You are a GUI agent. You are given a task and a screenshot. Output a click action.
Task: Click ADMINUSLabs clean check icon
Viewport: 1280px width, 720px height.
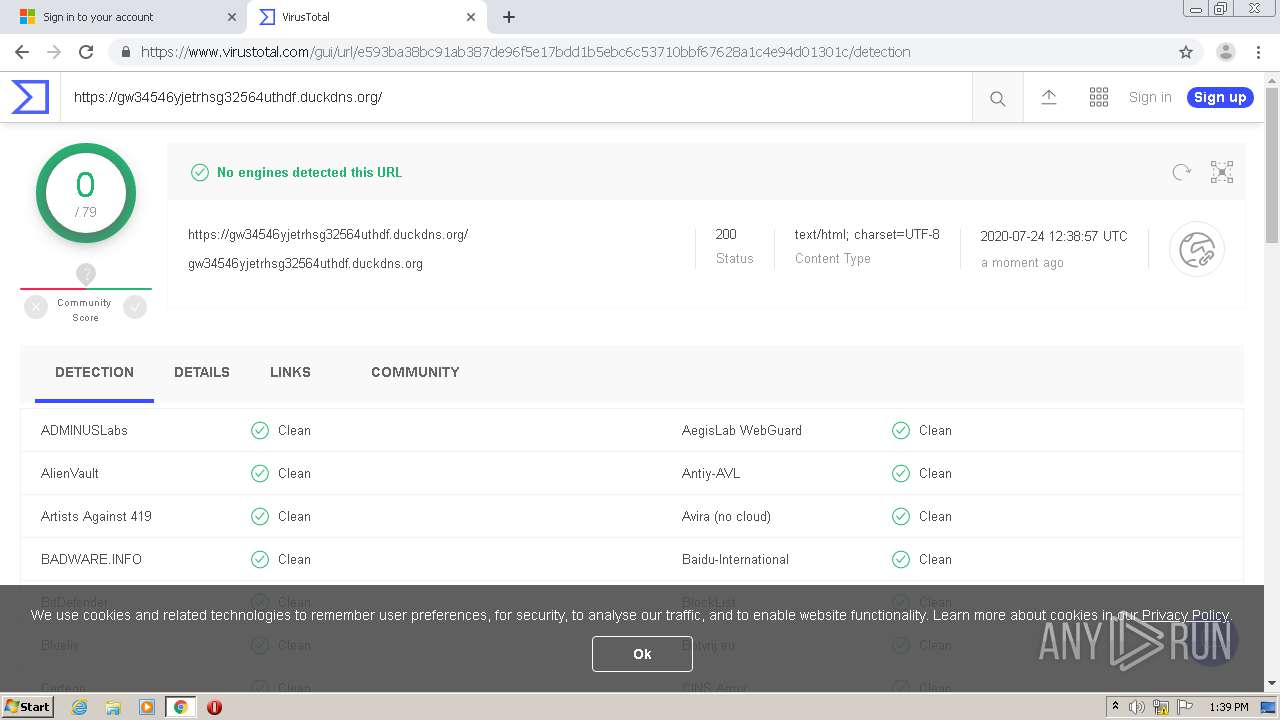point(260,430)
